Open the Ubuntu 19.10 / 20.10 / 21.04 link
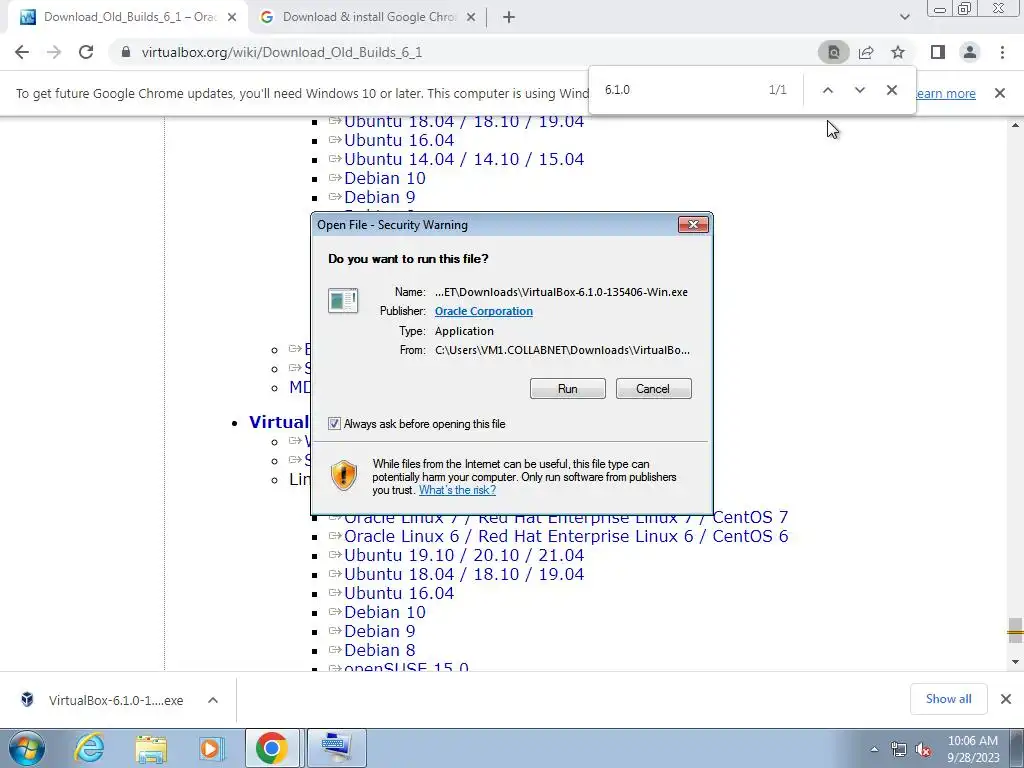 point(464,555)
